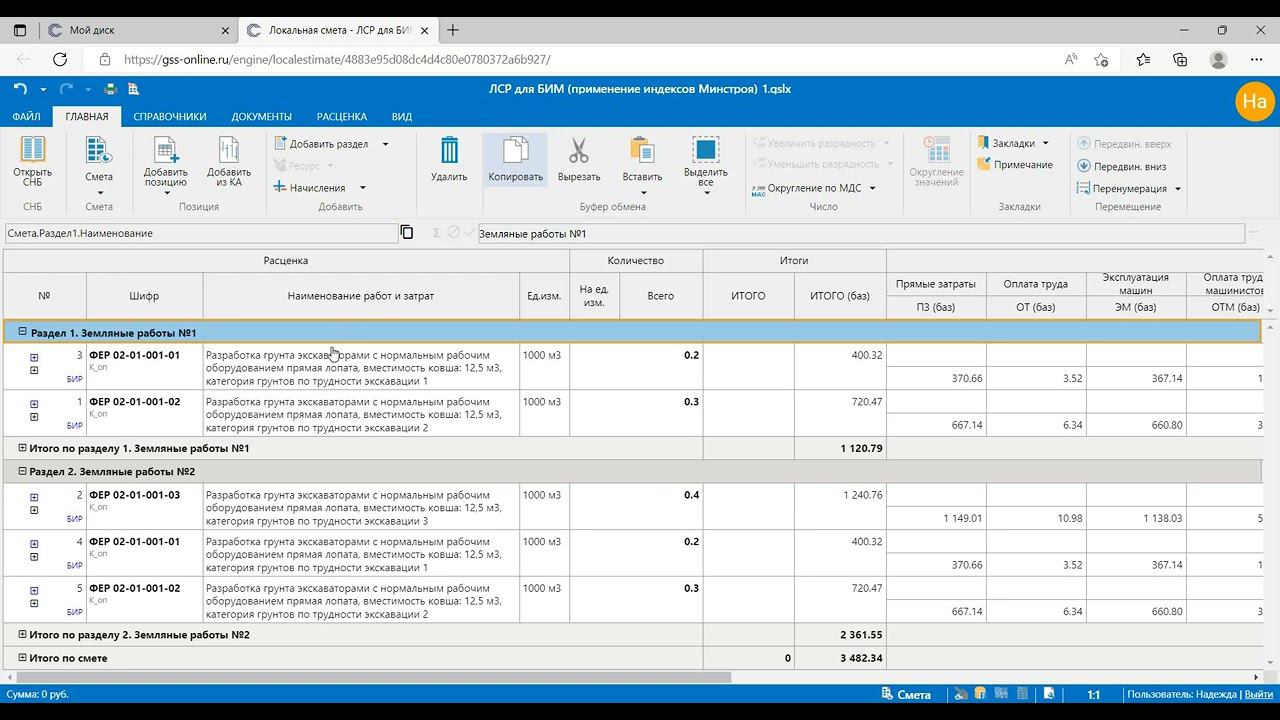This screenshot has height=720, width=1280.
Task: Click the Примечание note icon button
Action: point(1016,165)
